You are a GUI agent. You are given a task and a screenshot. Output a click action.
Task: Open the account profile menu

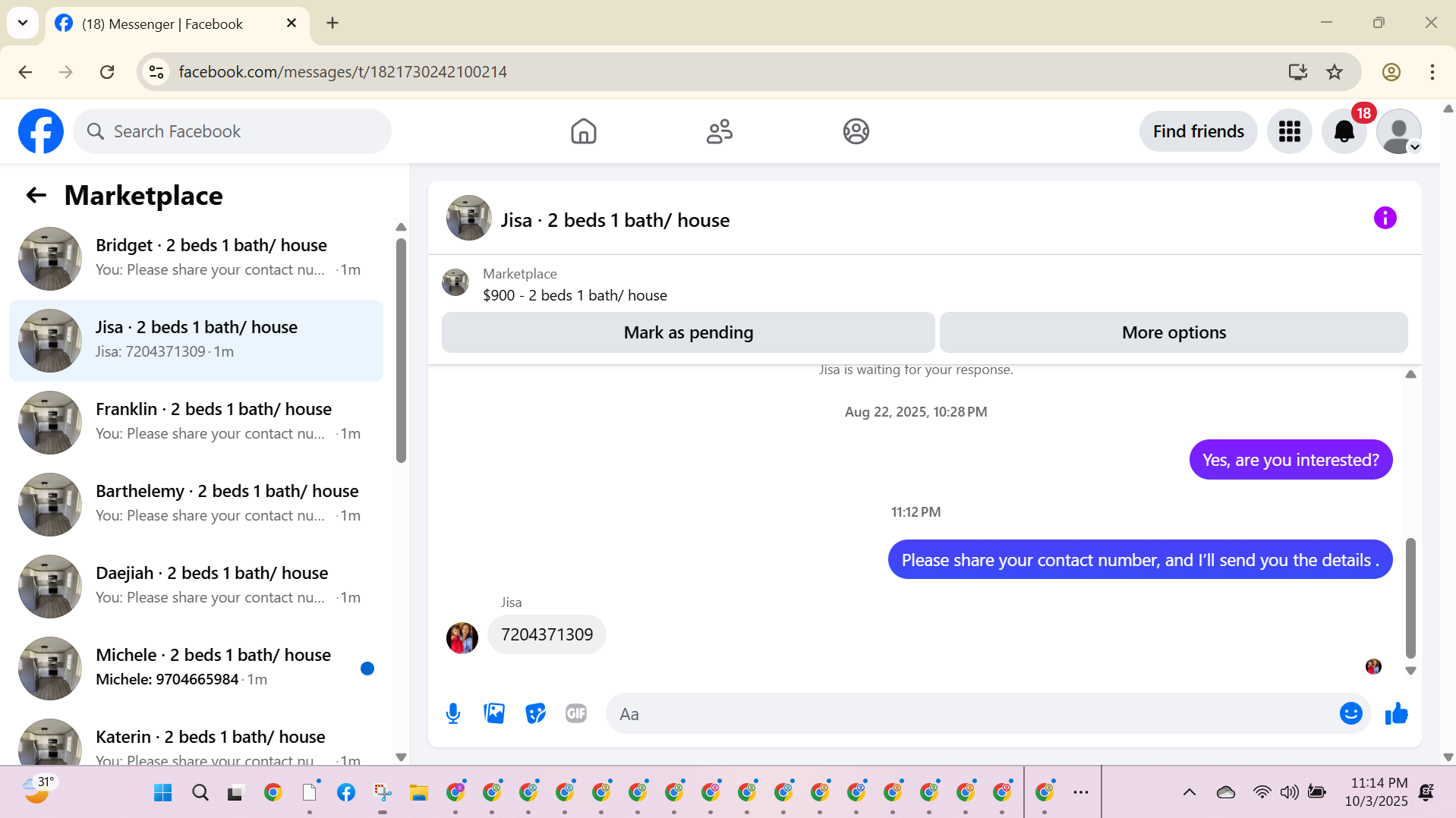click(1398, 131)
